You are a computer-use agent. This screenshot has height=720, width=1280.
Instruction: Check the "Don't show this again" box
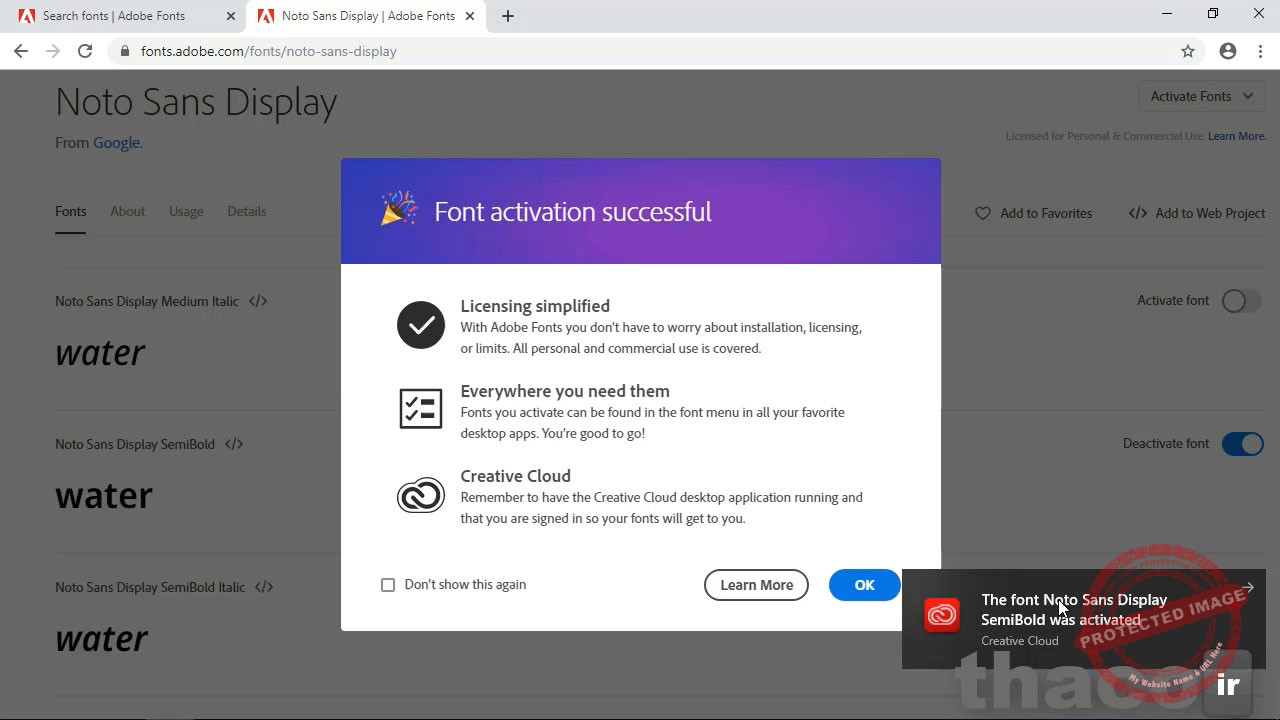pos(388,585)
